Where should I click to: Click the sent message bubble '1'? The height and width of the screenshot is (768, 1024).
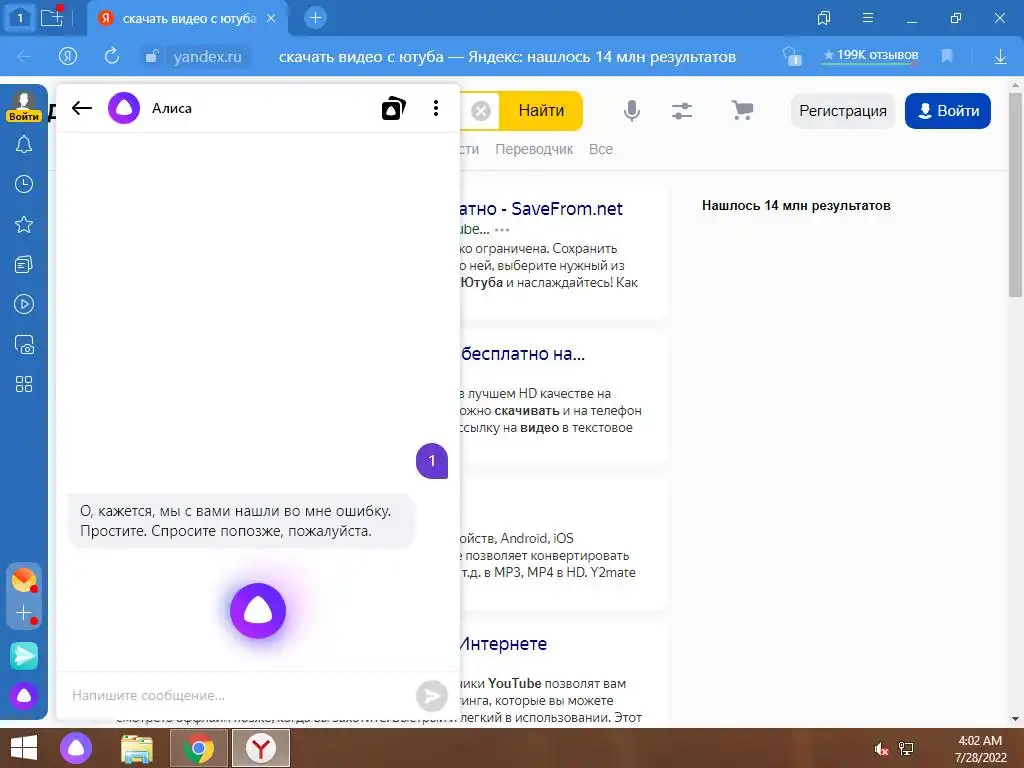[432, 461]
